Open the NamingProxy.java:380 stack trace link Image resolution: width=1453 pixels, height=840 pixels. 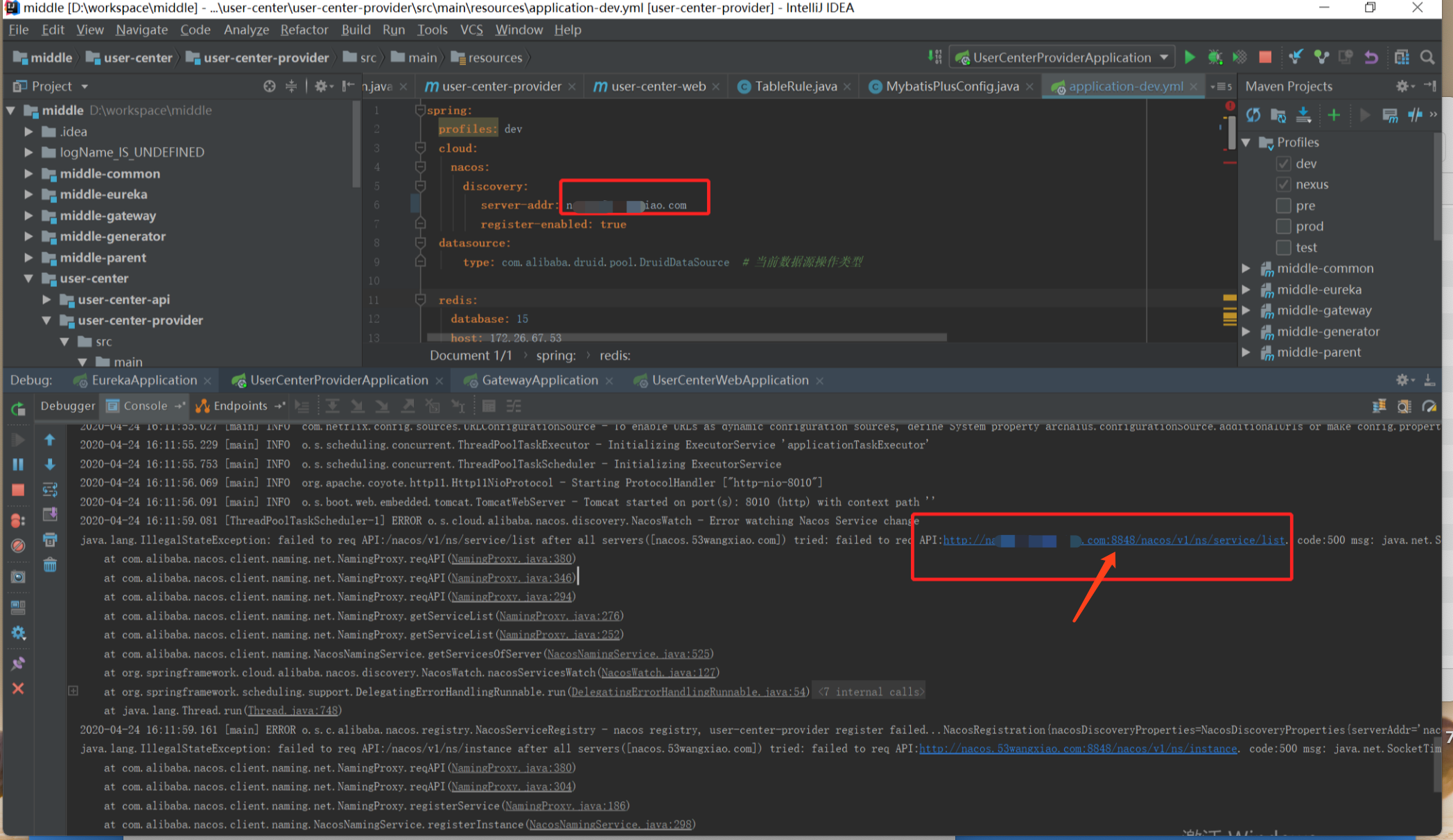(x=512, y=559)
